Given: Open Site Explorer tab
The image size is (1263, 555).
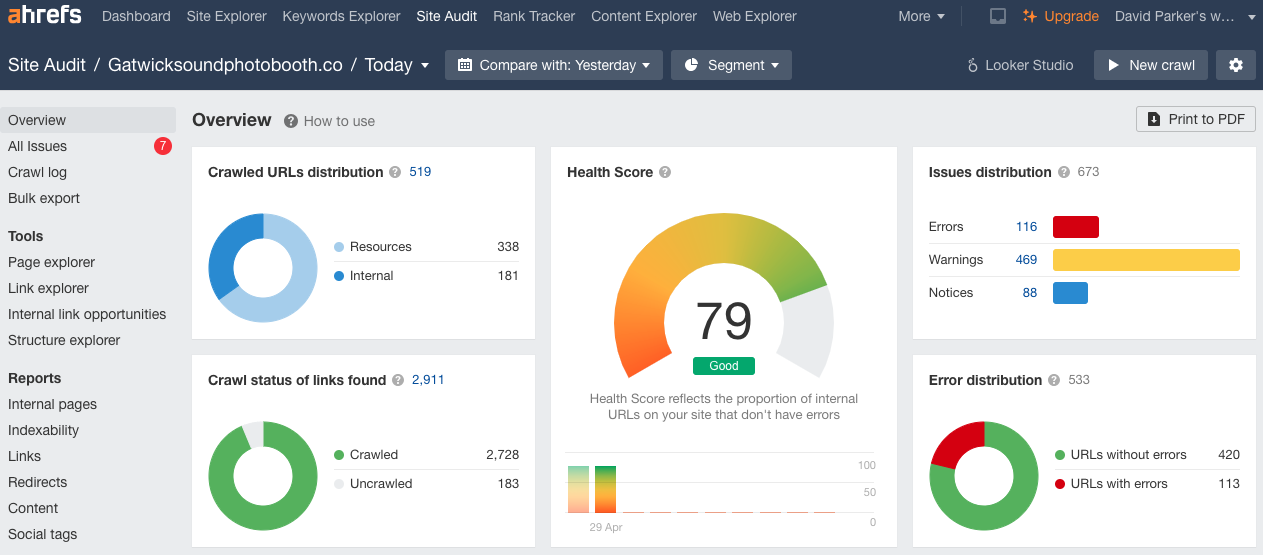Looking at the screenshot, I should 227,16.
